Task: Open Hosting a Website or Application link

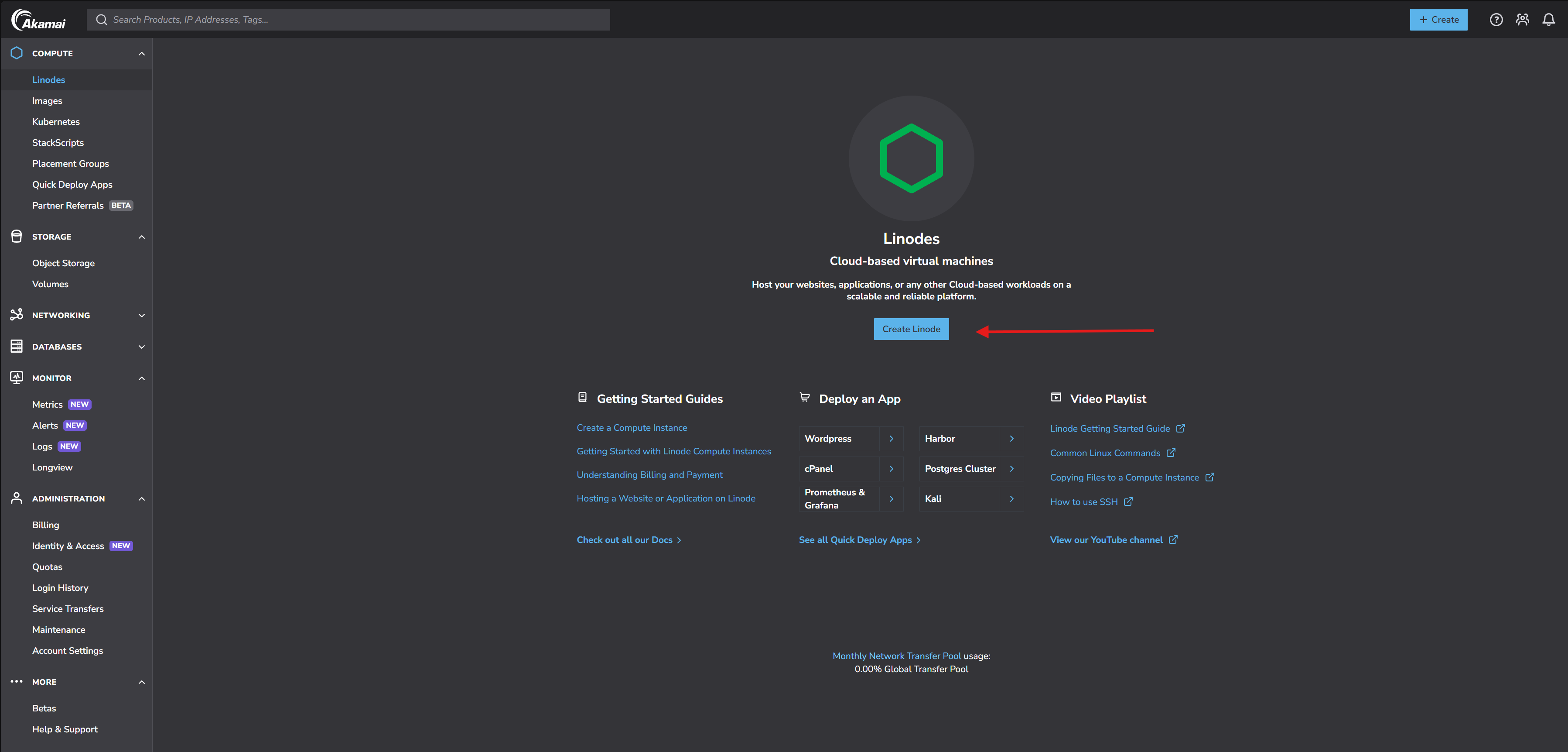Action: (666, 498)
